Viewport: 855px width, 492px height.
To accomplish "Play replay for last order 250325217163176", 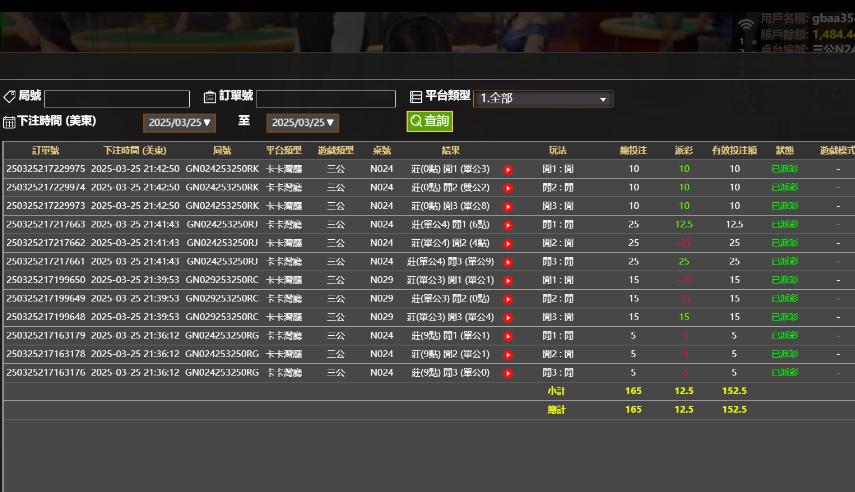I will click(508, 373).
